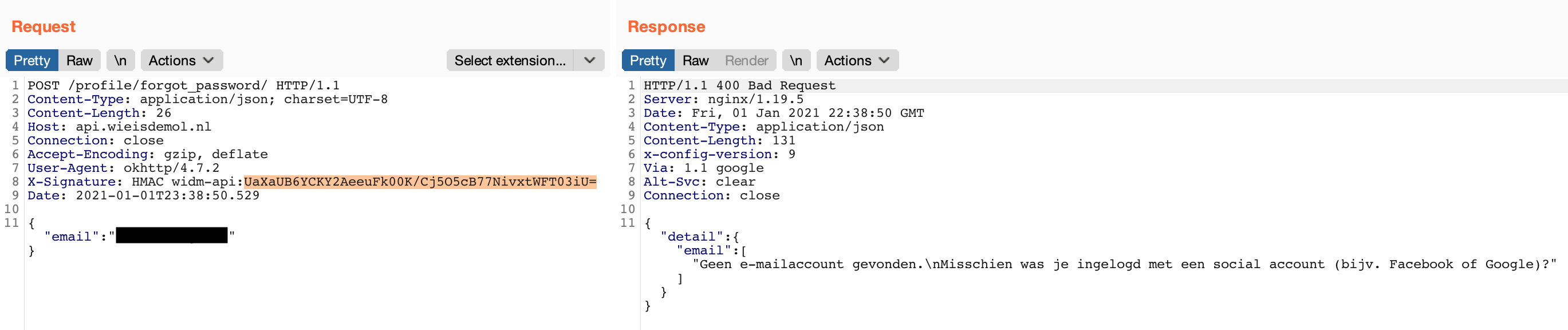Click the Request Date: 2021-01-01T23:38:50.529 header
Image resolution: width=1568 pixels, height=330 pixels.
coord(144,195)
